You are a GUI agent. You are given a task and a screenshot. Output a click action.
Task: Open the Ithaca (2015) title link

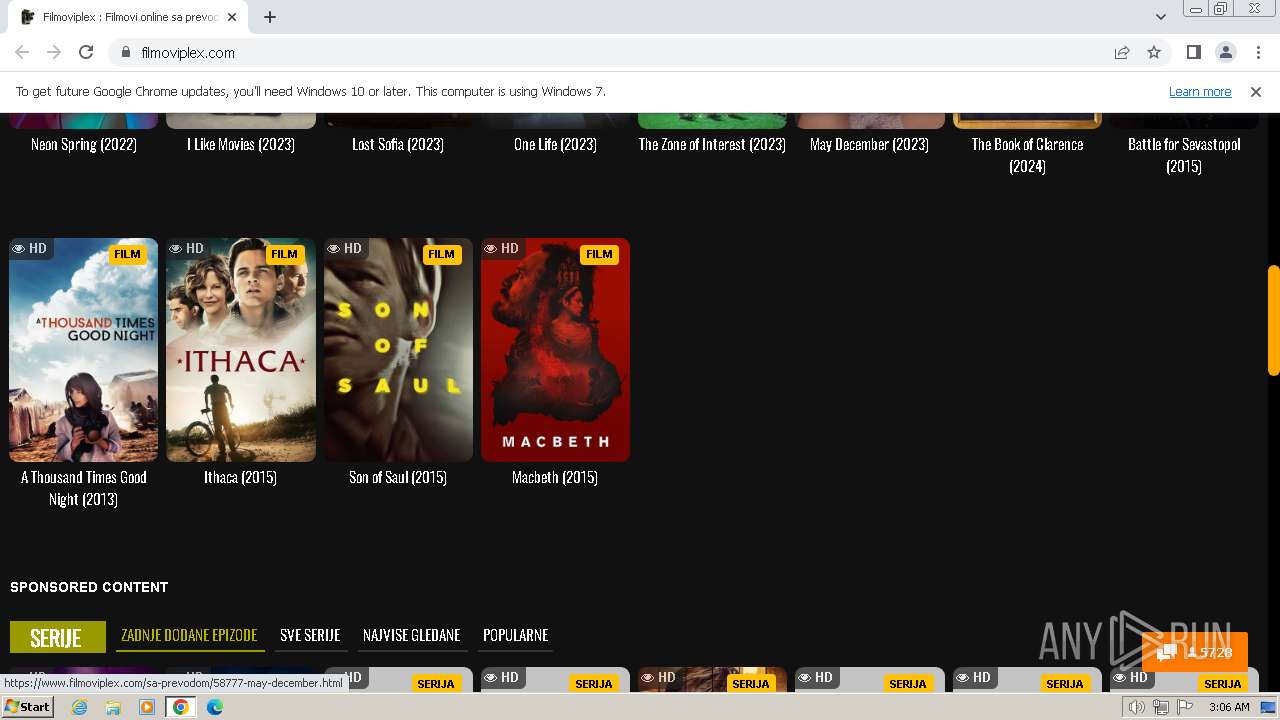click(x=240, y=477)
